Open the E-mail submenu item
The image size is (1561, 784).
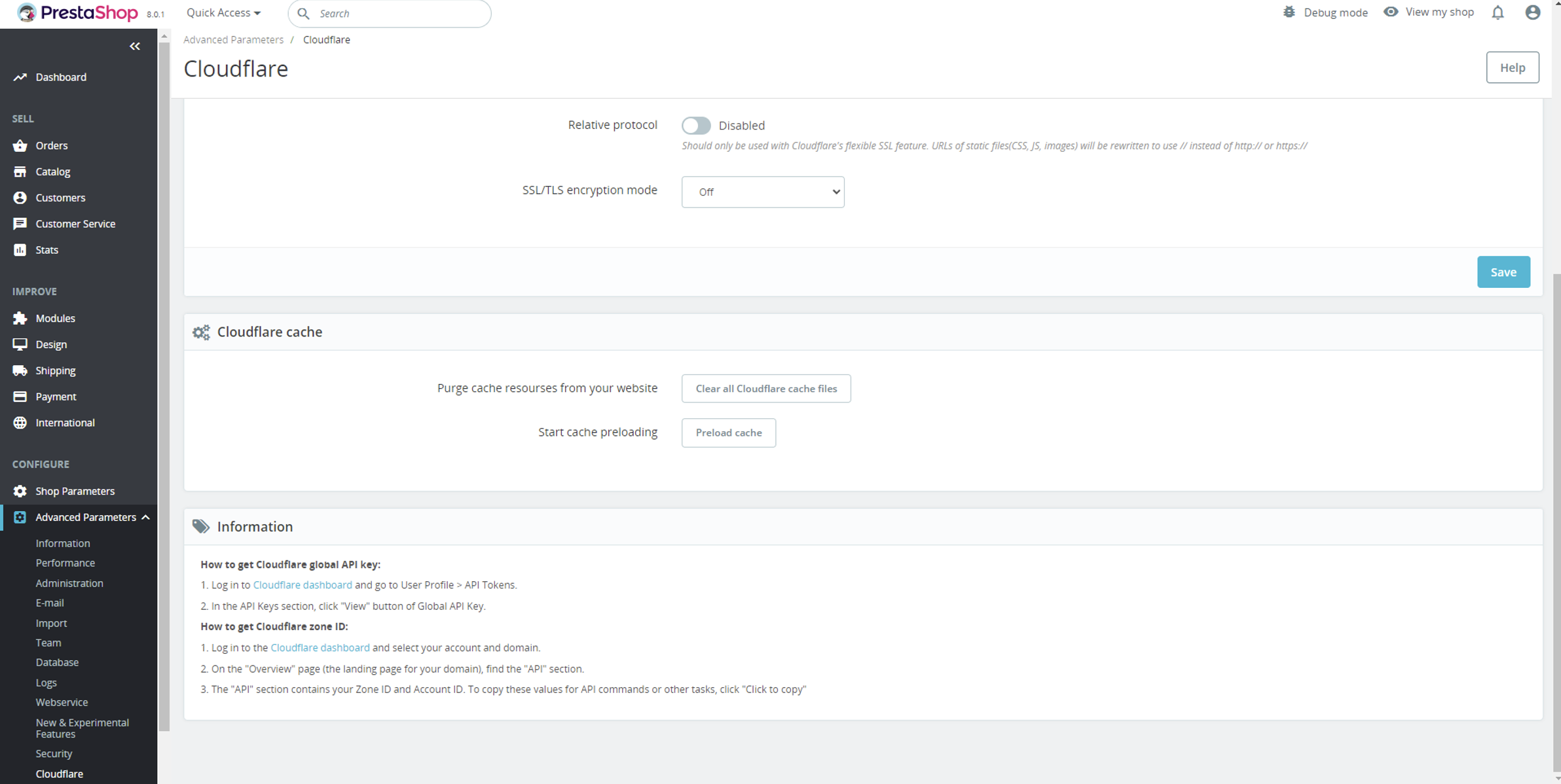tap(50, 603)
